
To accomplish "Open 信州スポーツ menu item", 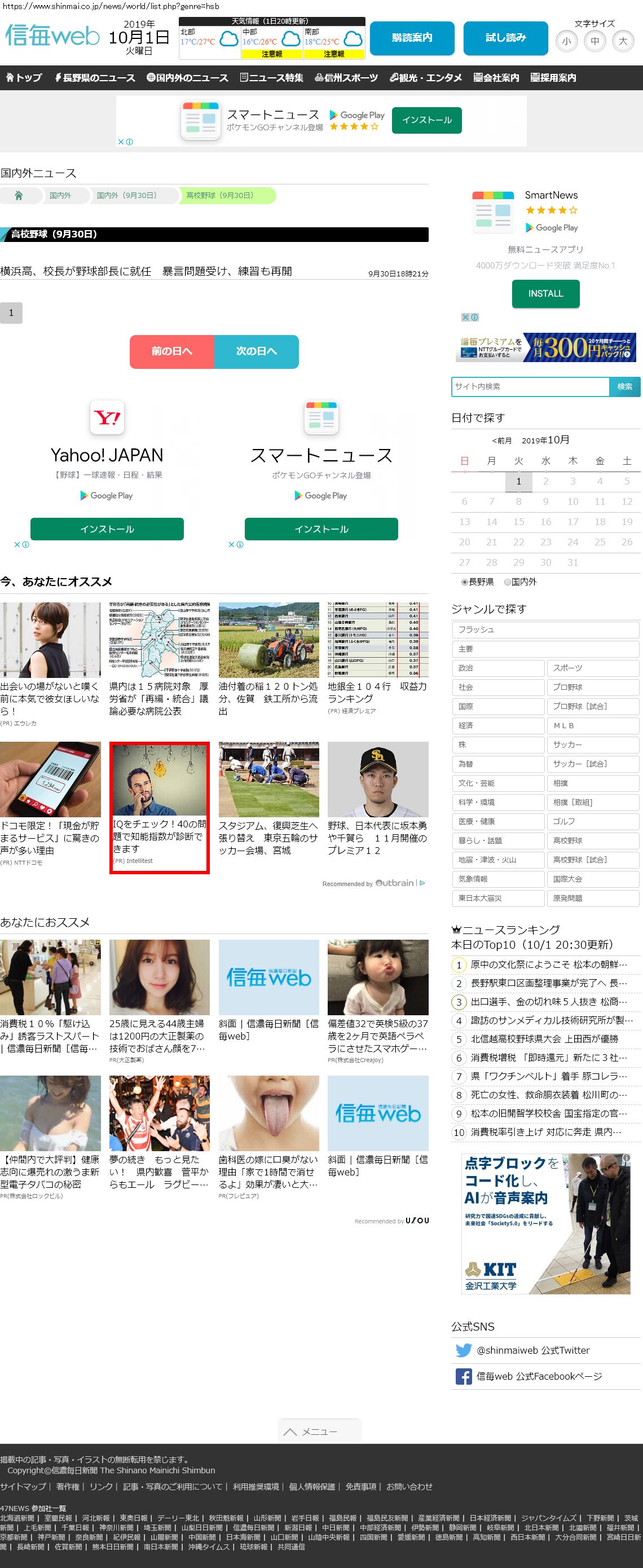I will [346, 78].
